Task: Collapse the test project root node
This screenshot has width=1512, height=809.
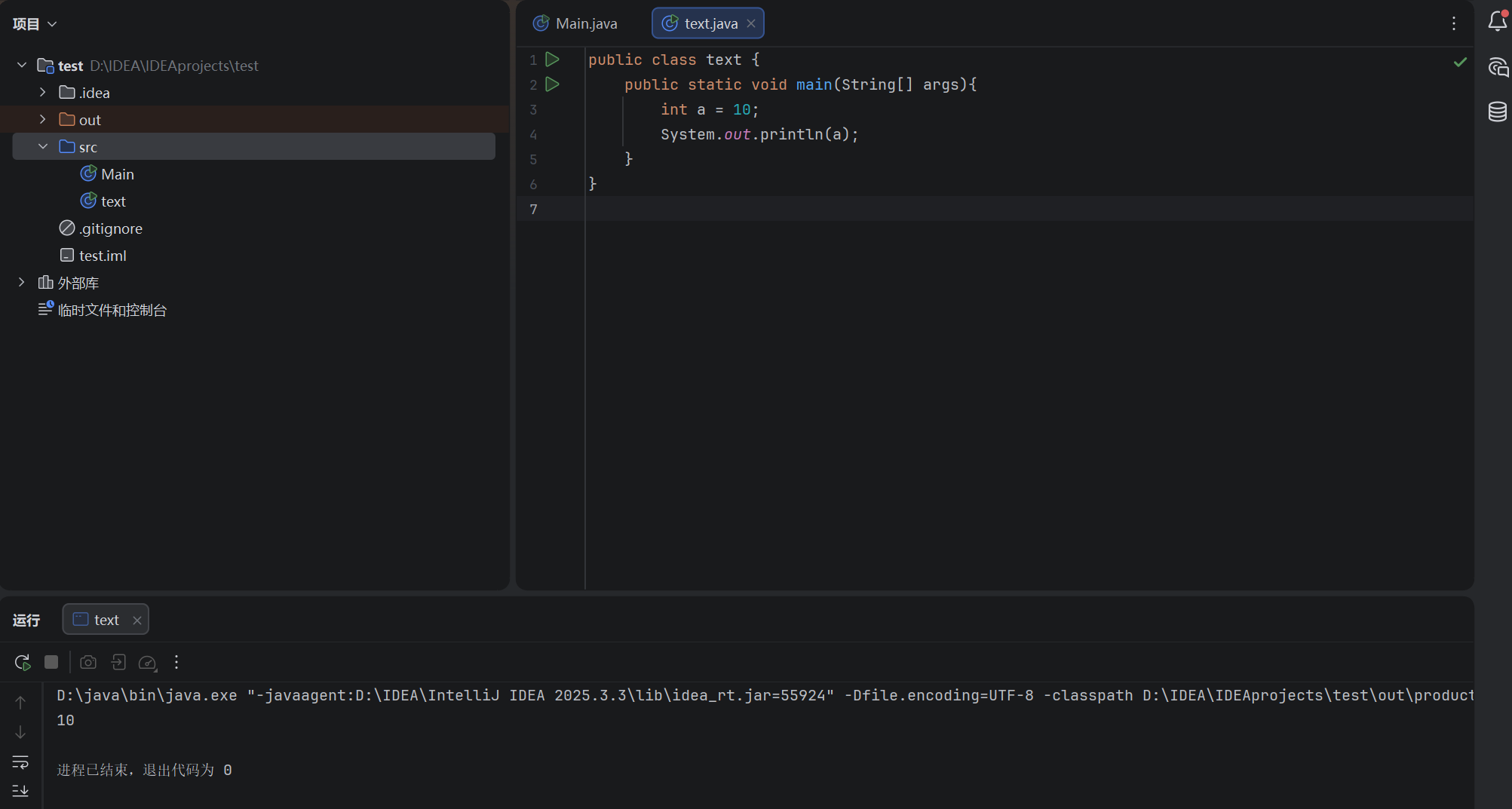Action: [x=22, y=66]
